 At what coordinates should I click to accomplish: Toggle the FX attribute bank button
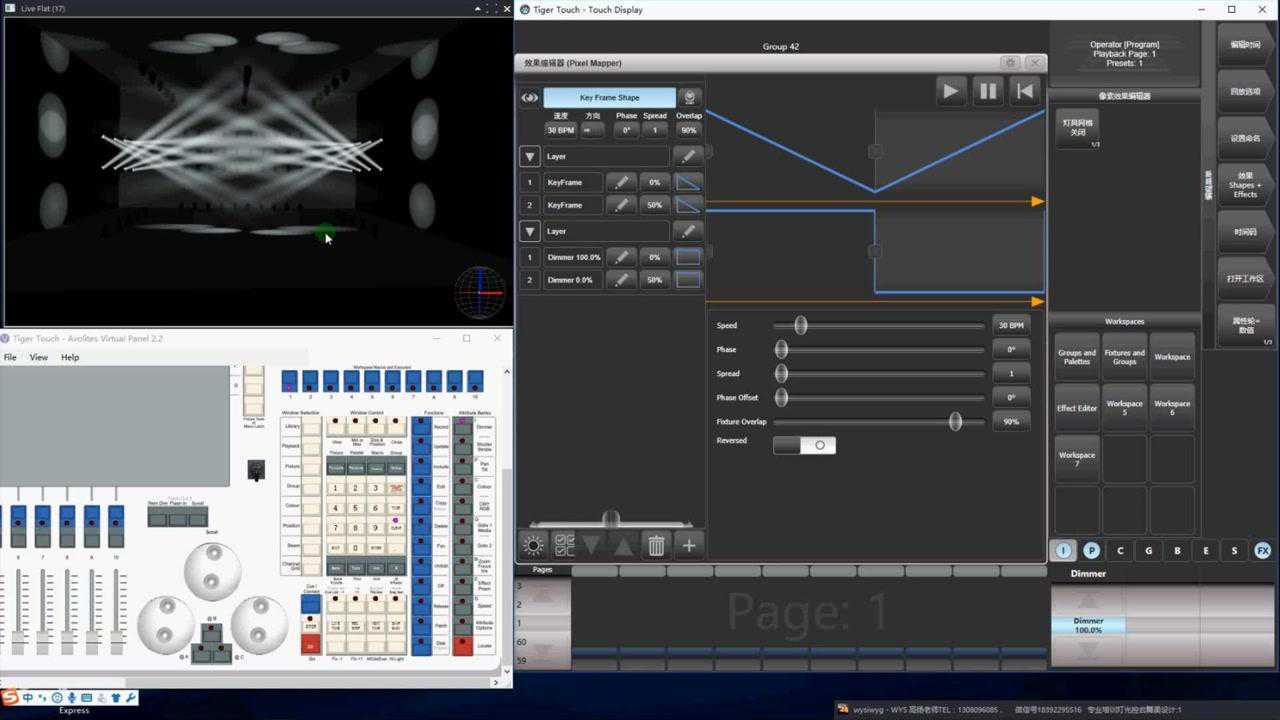tap(1262, 550)
